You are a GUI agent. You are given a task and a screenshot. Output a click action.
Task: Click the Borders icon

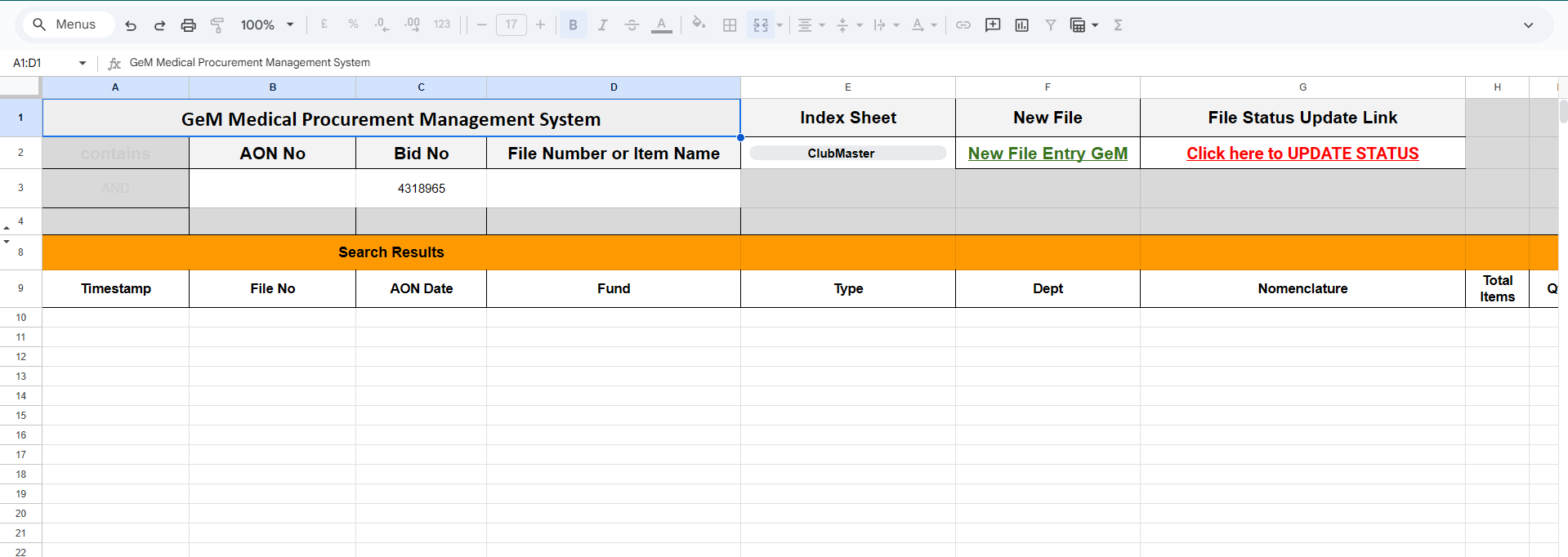click(x=730, y=25)
